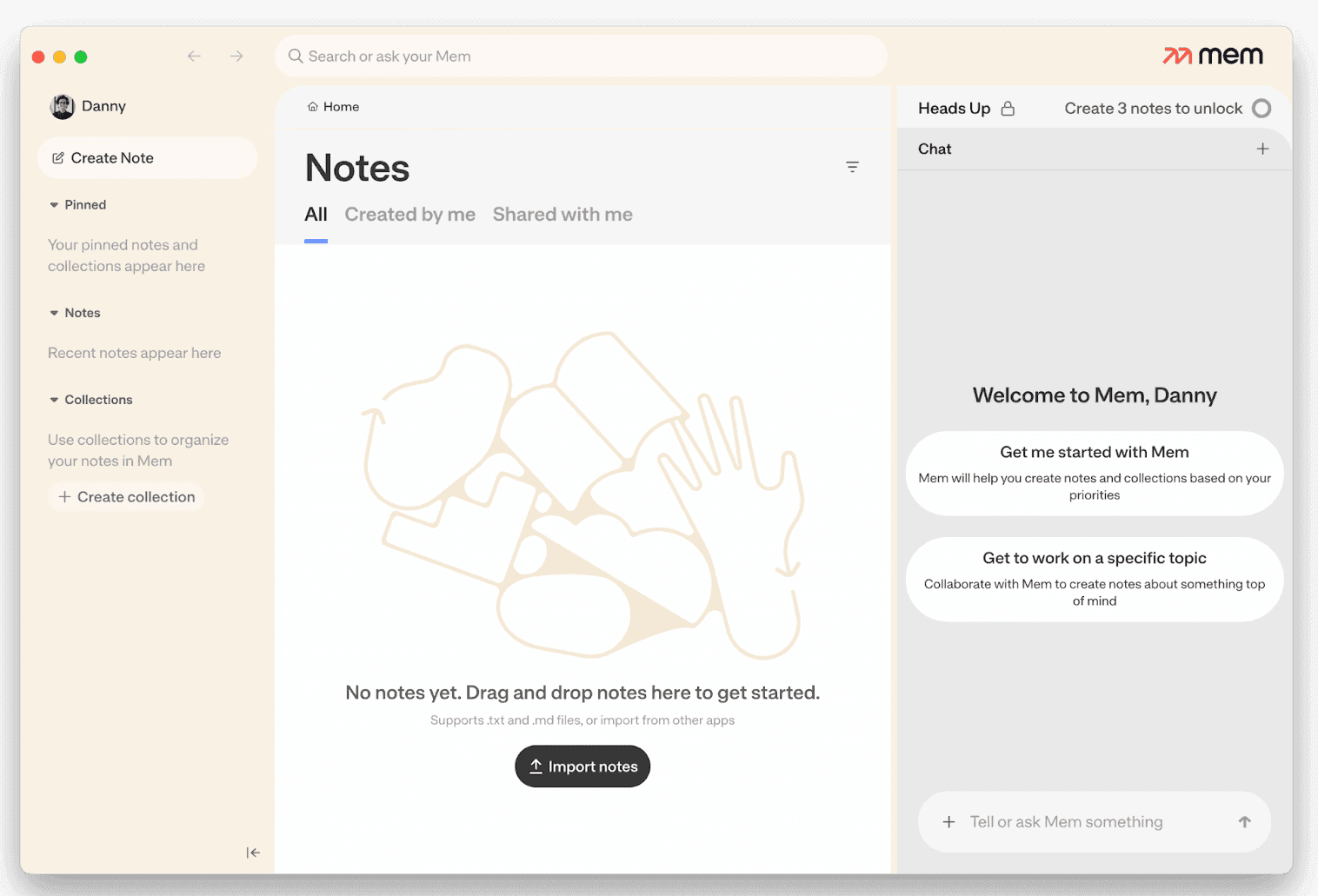
Task: Click the progress circle next to unlock text
Action: pyautogui.click(x=1262, y=108)
